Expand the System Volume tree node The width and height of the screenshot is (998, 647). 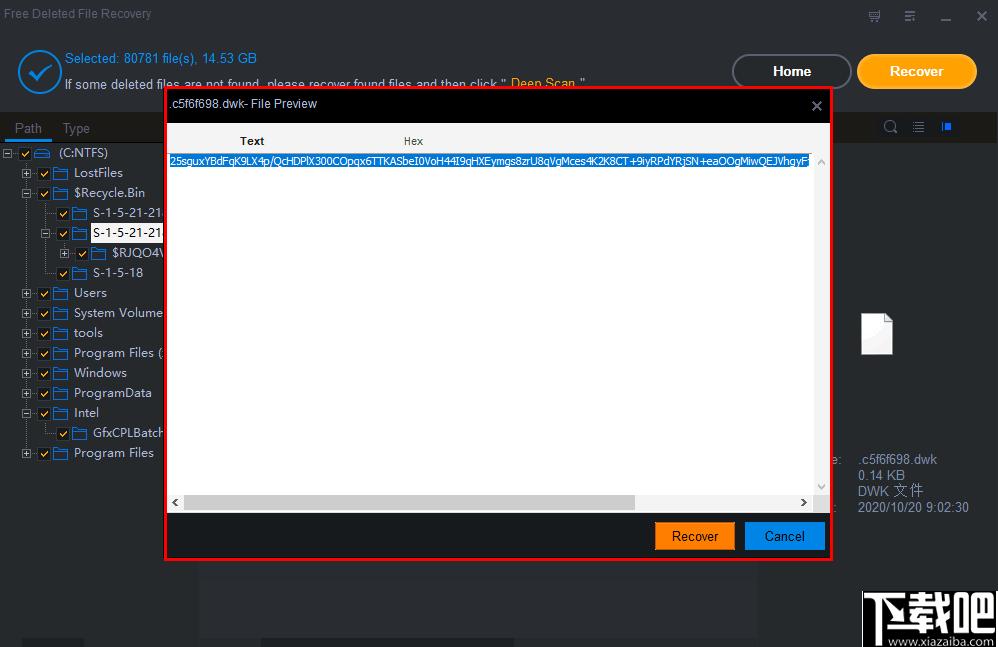(x=26, y=314)
